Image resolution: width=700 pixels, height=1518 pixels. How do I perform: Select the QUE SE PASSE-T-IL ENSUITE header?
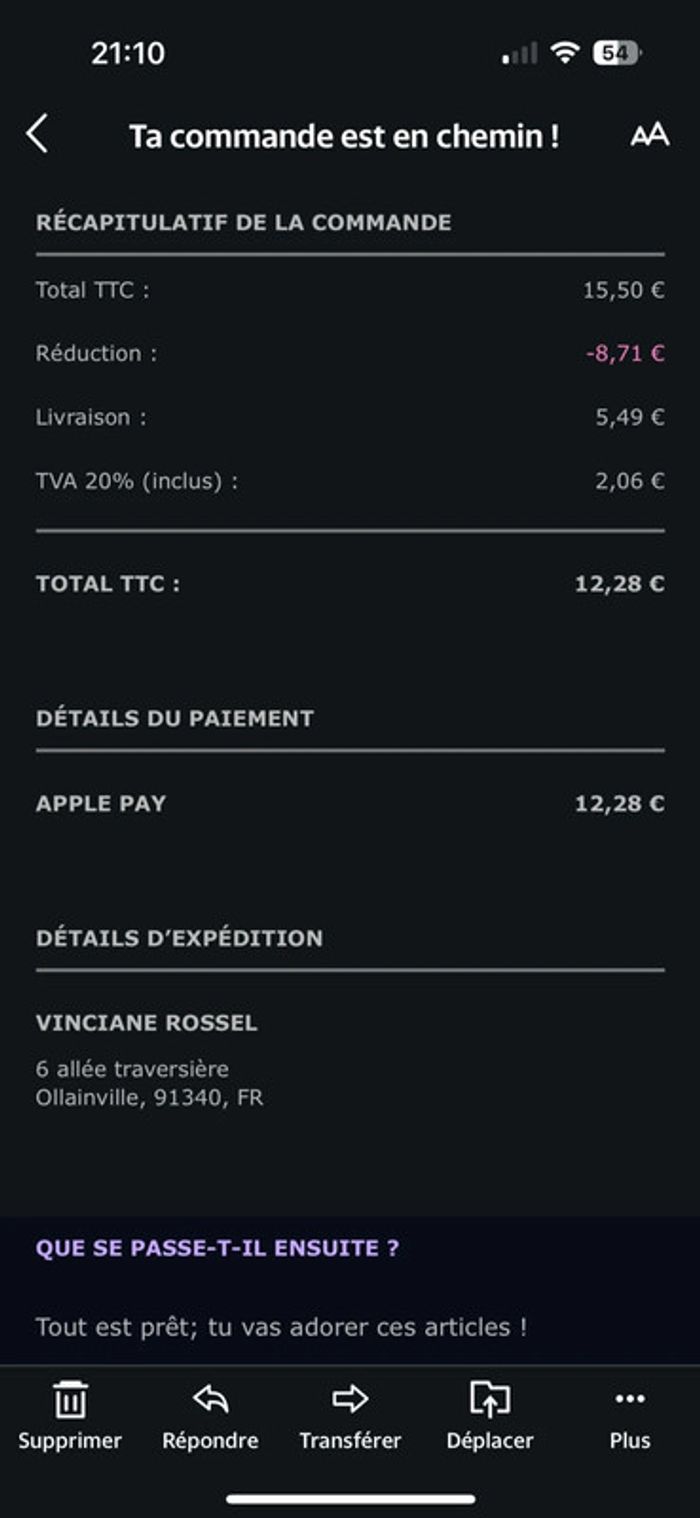pyautogui.click(x=217, y=1248)
